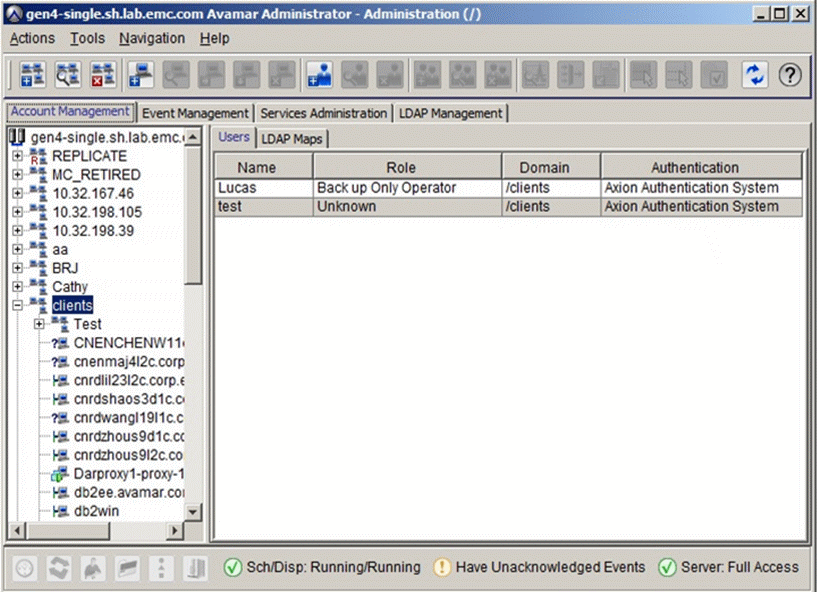Viewport: 820px width, 592px height.
Task: Expand the Test subdomain node
Action: tap(39, 324)
